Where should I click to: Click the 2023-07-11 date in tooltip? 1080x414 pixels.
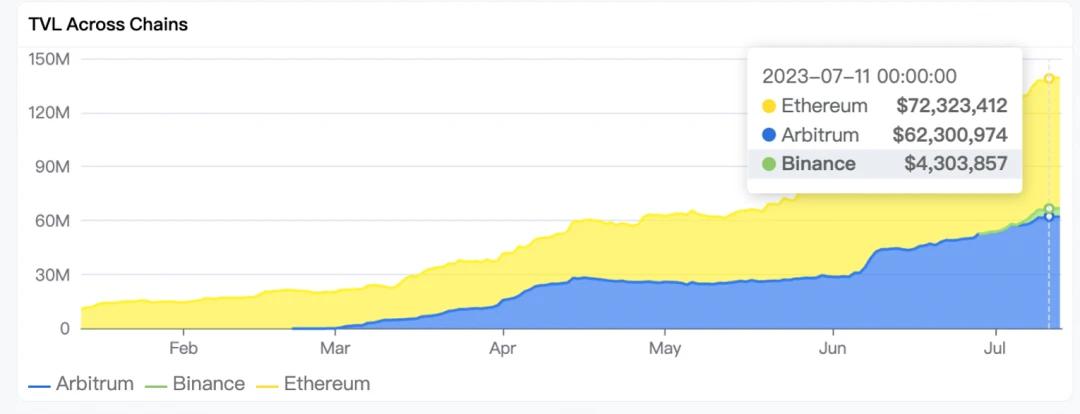[859, 76]
